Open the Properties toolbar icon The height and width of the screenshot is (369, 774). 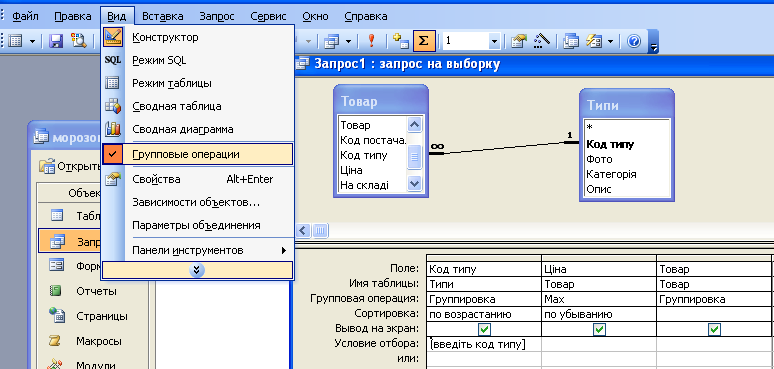(518, 41)
